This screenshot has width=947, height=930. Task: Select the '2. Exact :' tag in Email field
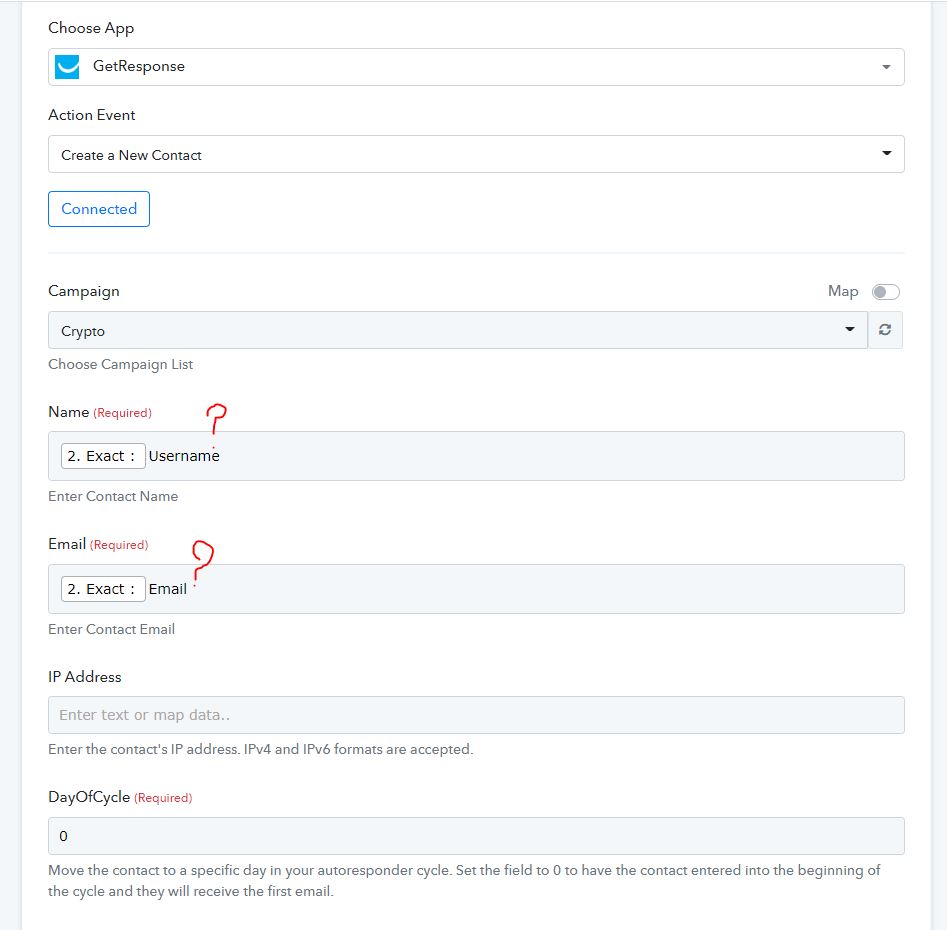click(103, 589)
